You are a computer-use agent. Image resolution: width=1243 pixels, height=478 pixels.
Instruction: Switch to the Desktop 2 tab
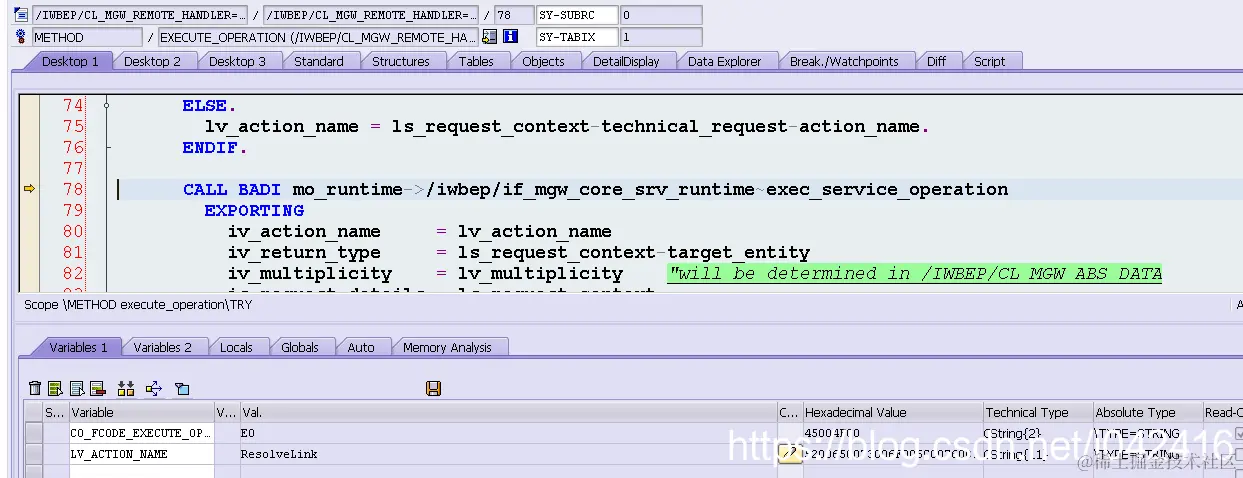point(153,61)
